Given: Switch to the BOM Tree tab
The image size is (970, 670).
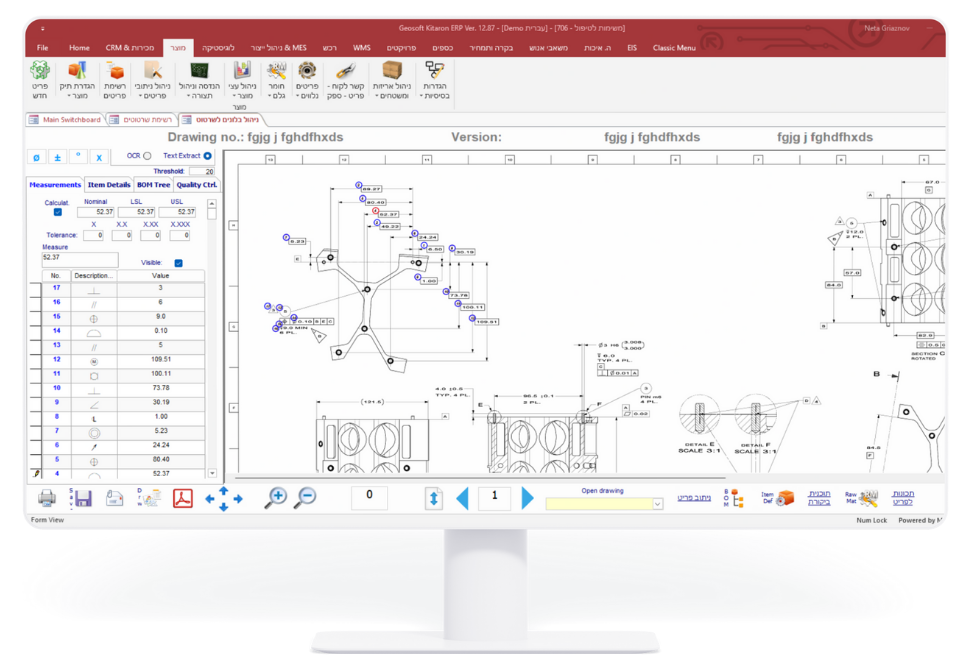Looking at the screenshot, I should tap(153, 185).
